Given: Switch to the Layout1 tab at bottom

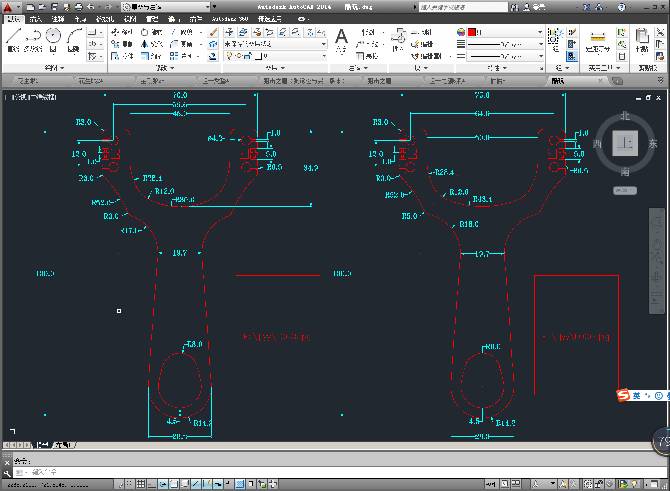Looking at the screenshot, I should point(64,445).
